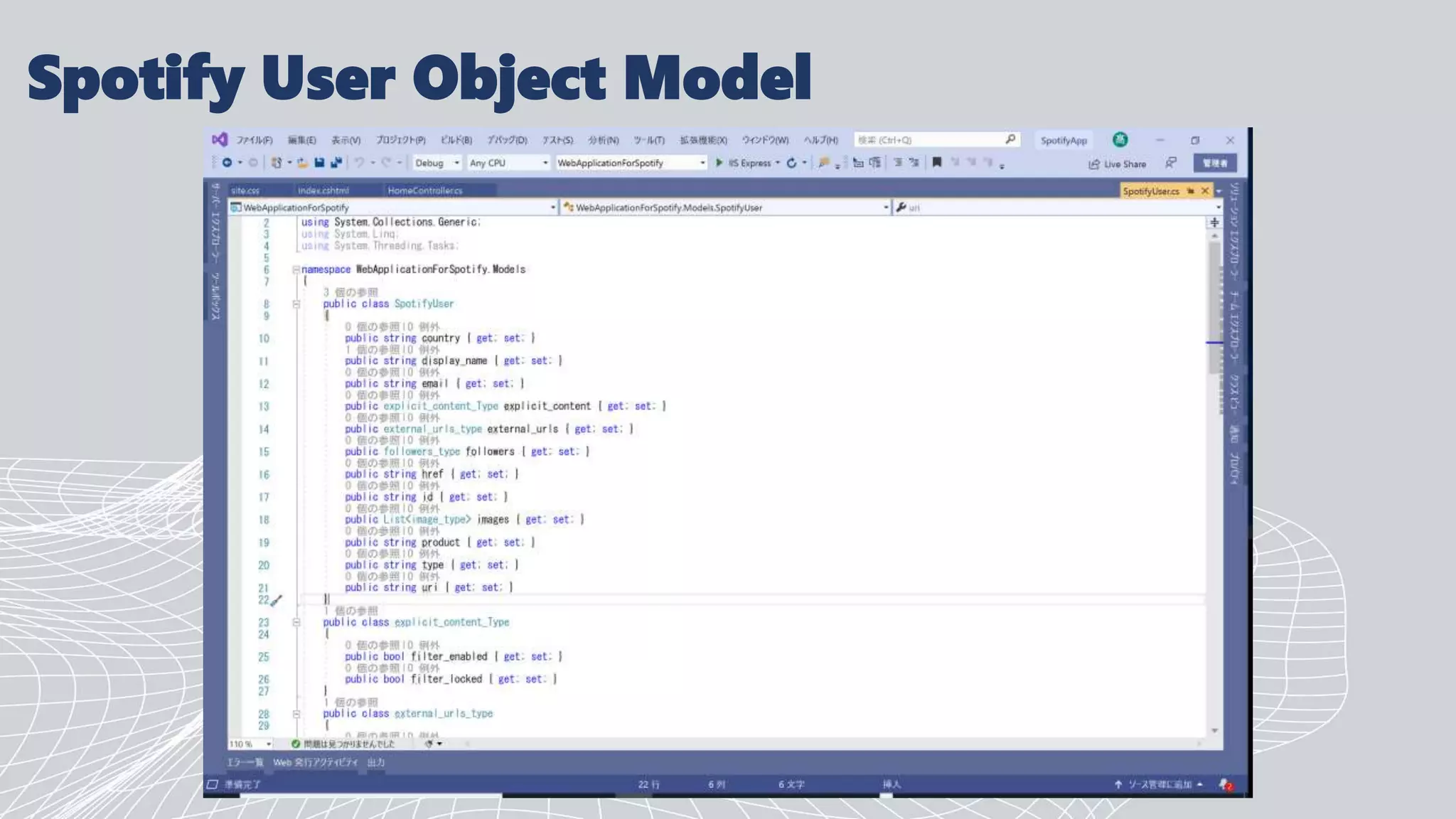Click the uncomment selection icon

click(x=875, y=163)
